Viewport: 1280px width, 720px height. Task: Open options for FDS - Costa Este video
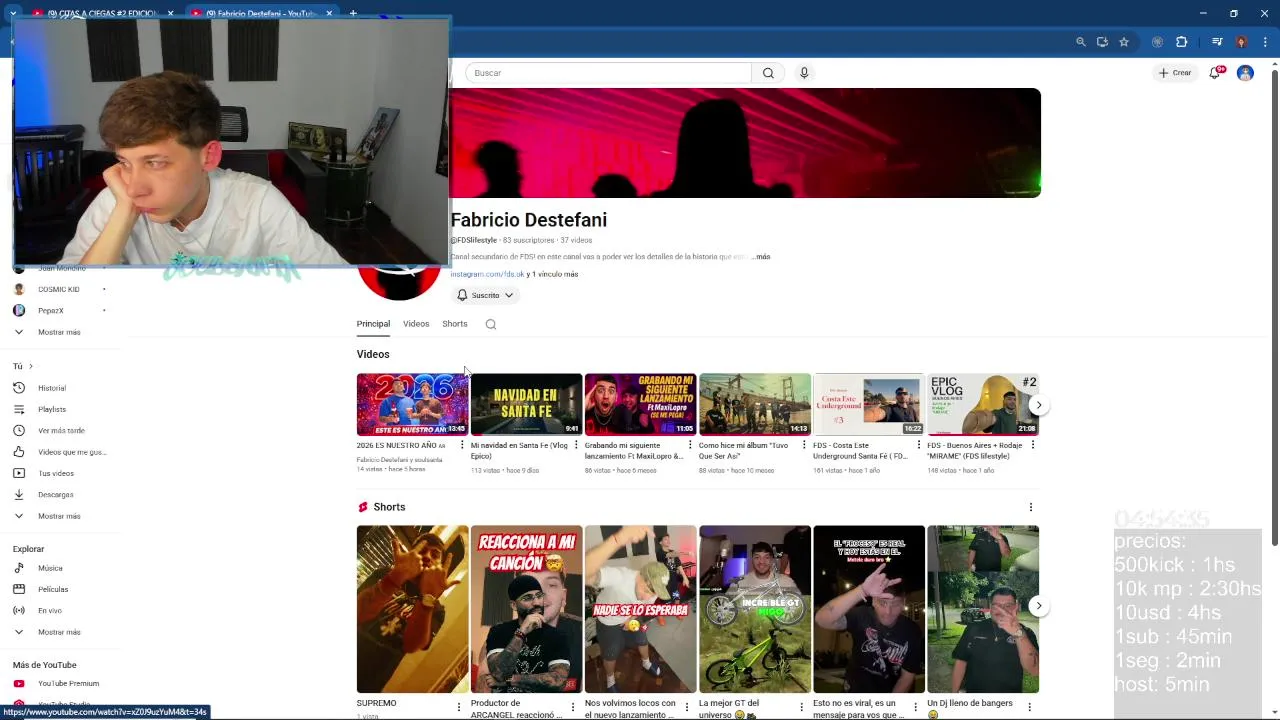point(918,445)
